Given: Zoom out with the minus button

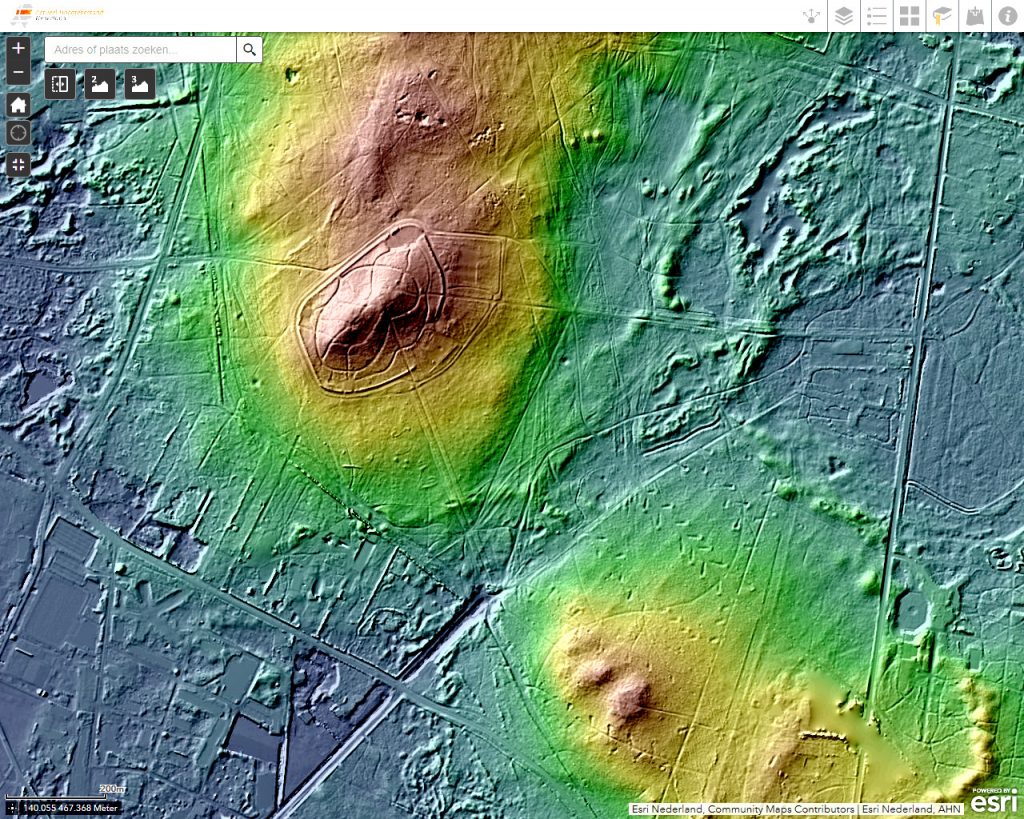Looking at the screenshot, I should pos(18,72).
